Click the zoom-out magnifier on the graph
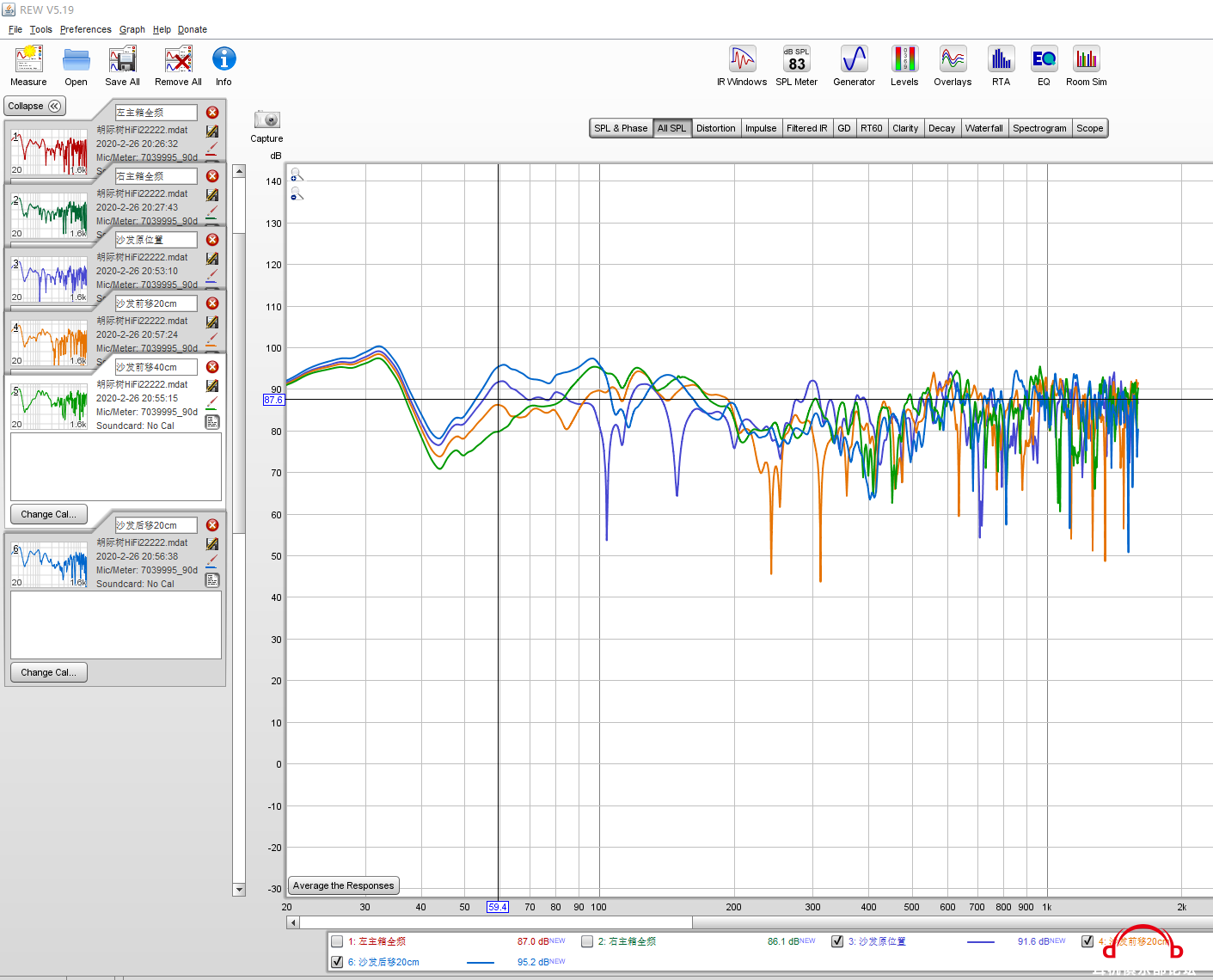The height and width of the screenshot is (980, 1213). pyautogui.click(x=297, y=193)
